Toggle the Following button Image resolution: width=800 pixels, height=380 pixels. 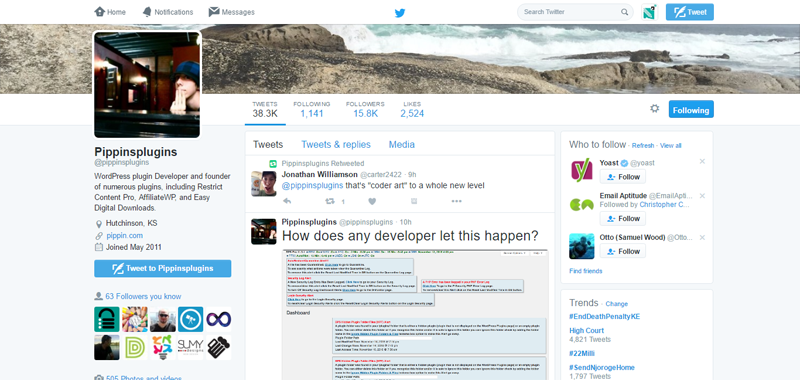(691, 110)
